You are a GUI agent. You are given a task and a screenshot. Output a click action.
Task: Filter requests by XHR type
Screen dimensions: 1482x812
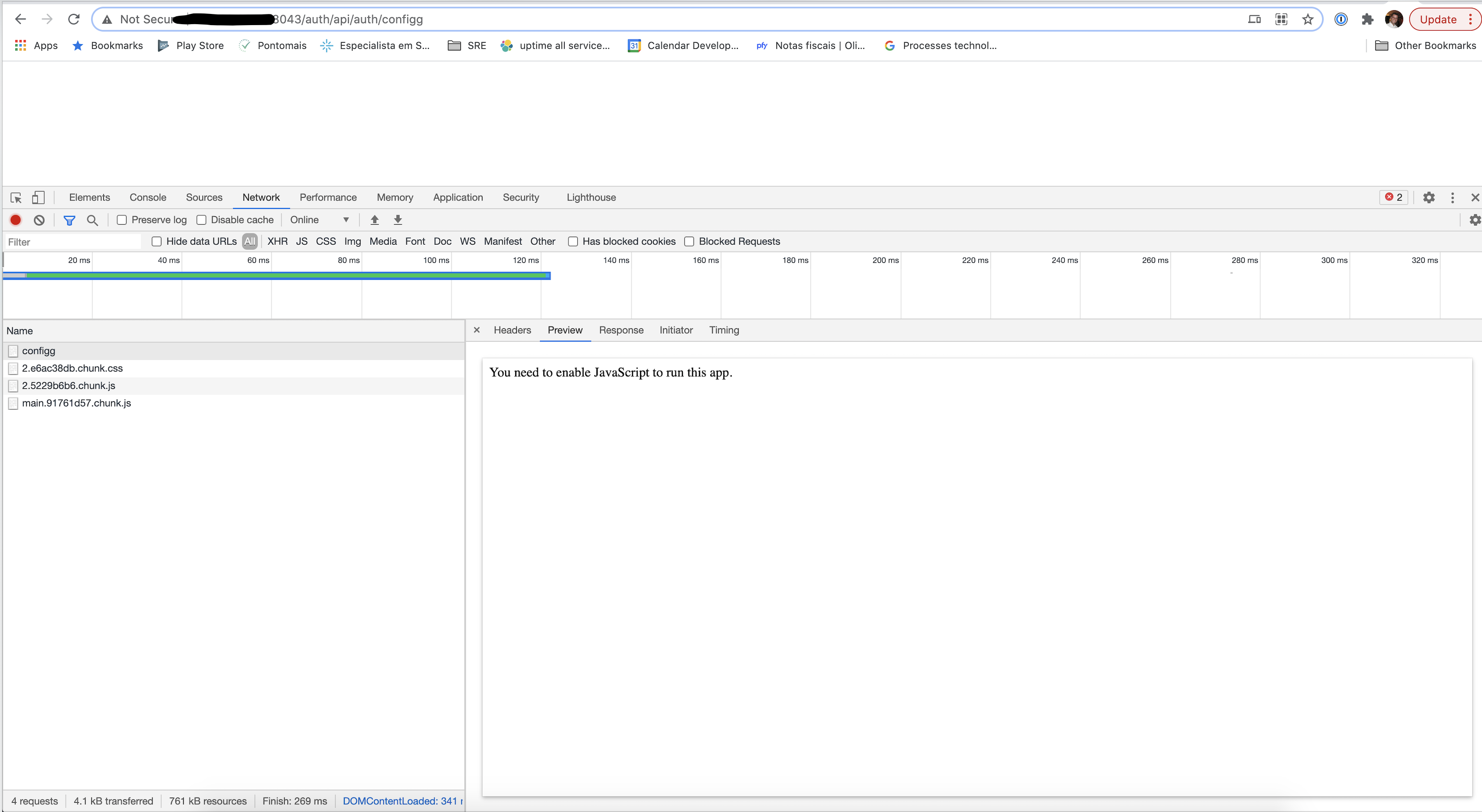277,241
